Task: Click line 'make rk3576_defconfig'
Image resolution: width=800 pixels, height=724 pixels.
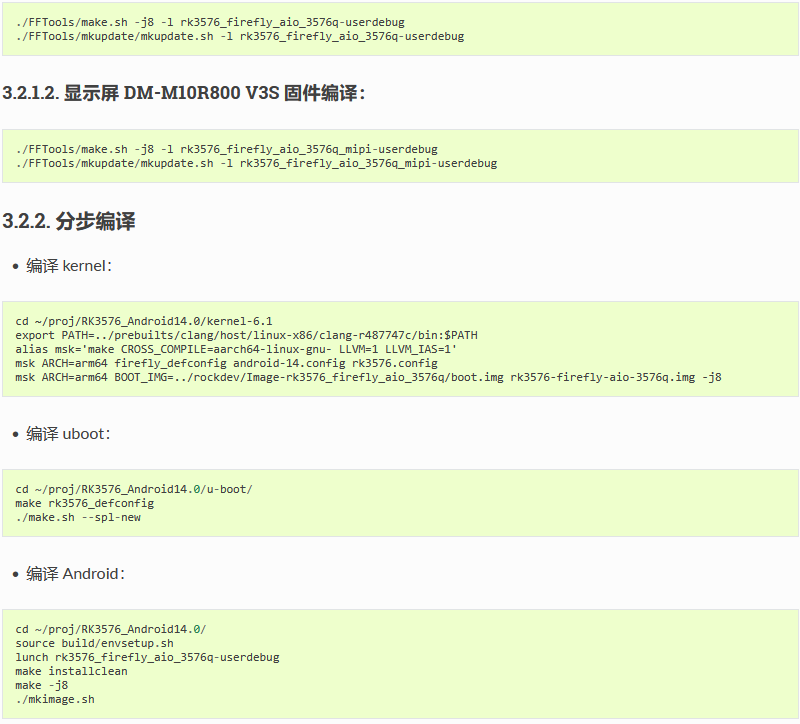Action: click(x=85, y=504)
